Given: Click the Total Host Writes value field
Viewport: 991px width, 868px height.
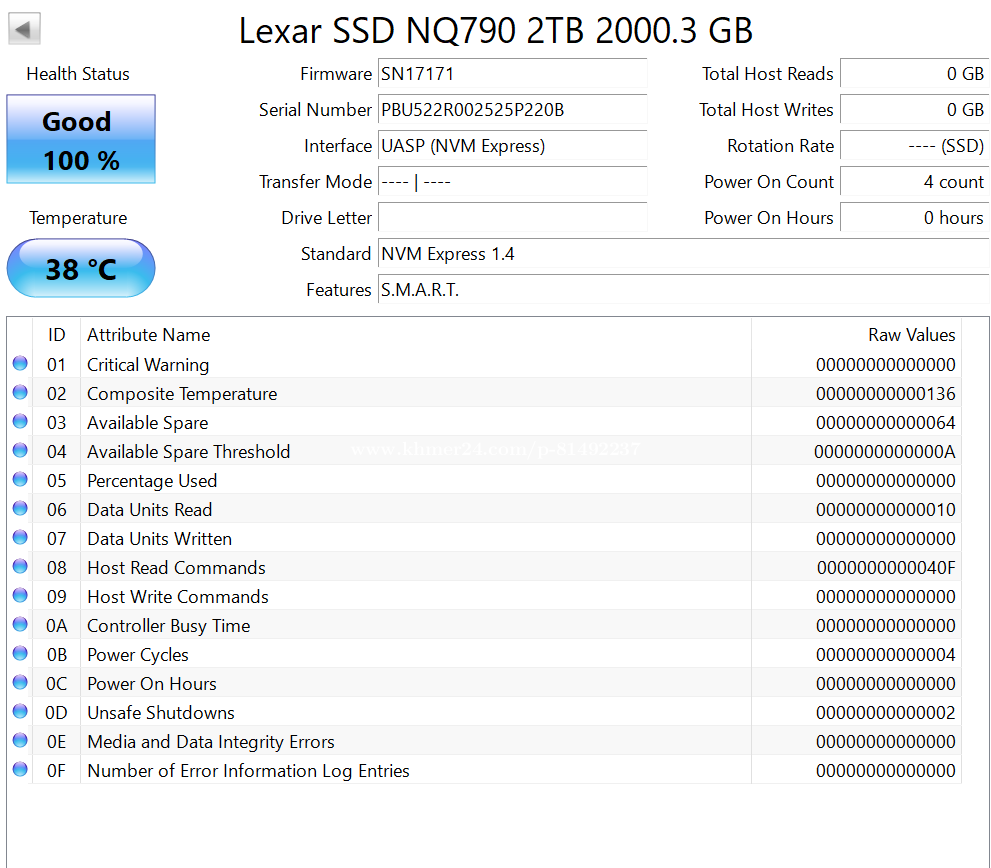Looking at the screenshot, I should pyautogui.click(x=915, y=110).
